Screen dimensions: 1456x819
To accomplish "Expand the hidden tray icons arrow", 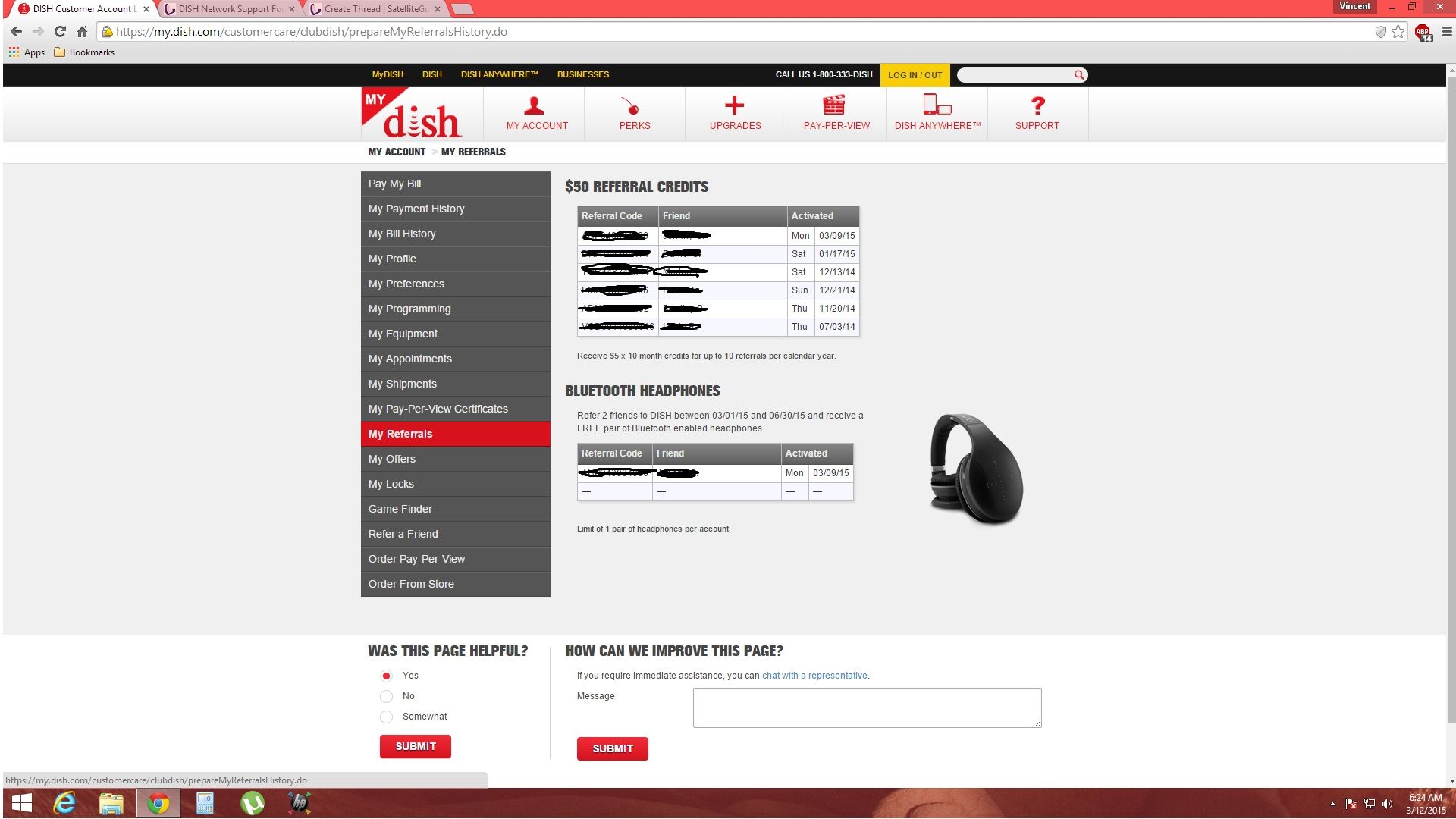I will click(x=1332, y=804).
